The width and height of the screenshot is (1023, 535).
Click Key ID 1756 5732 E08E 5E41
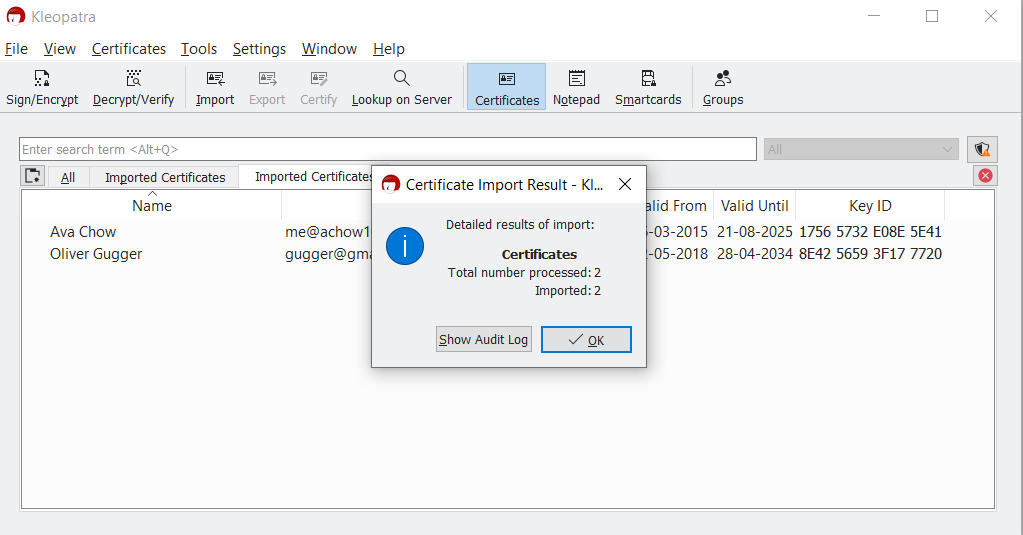click(870, 232)
